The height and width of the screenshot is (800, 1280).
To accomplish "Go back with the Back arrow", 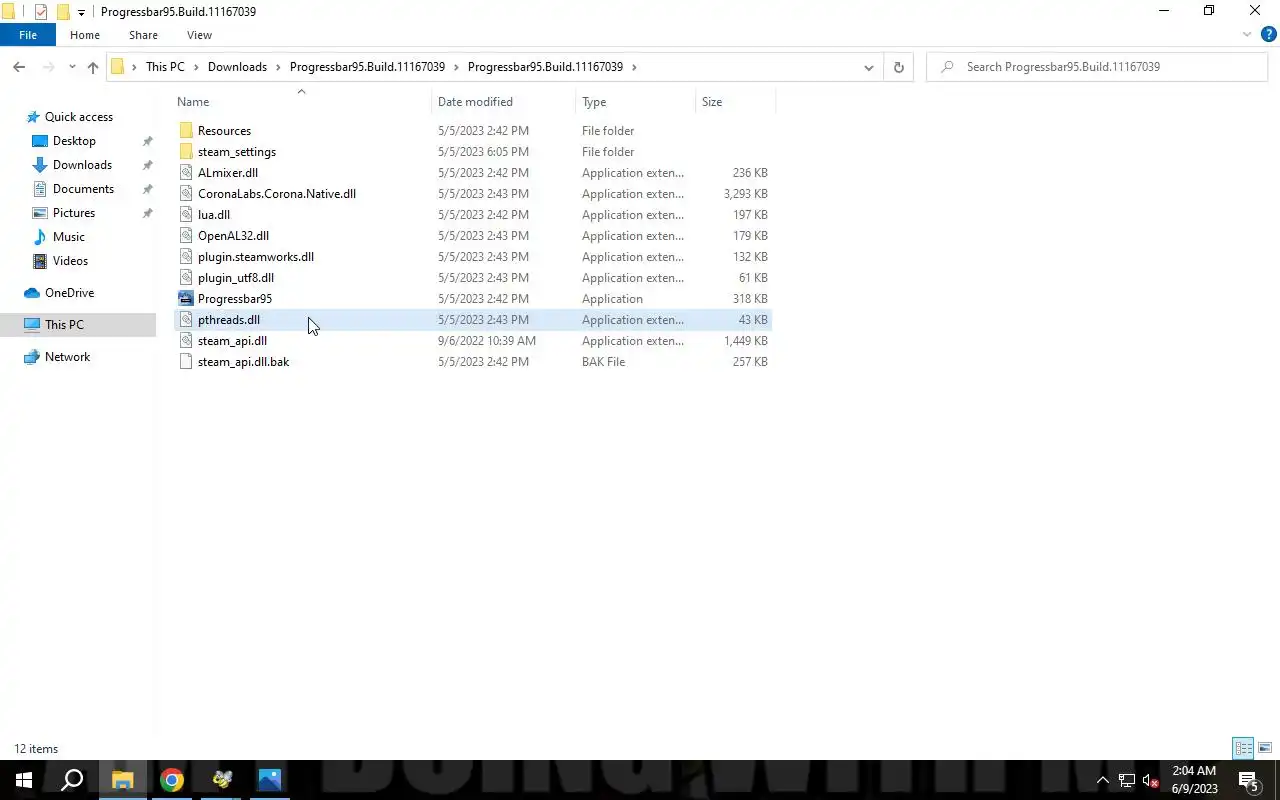I will tap(19, 67).
